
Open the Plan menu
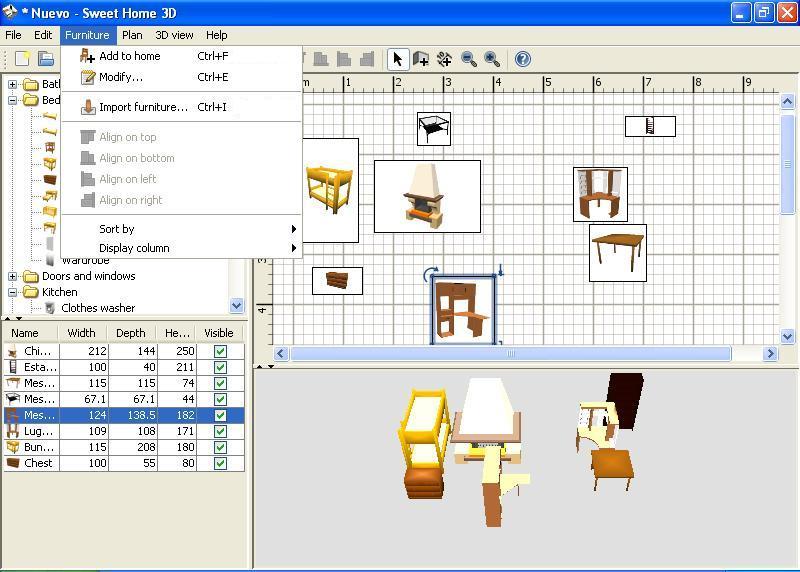[x=132, y=35]
